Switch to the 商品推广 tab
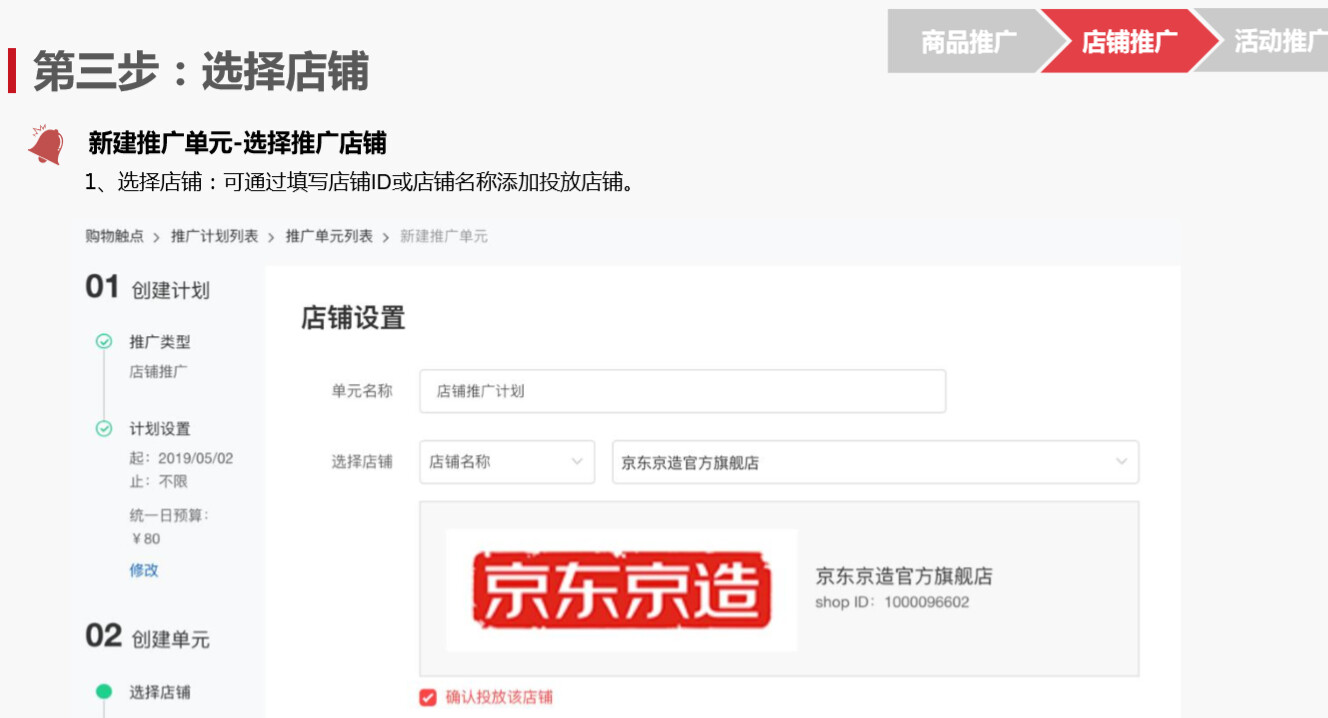The height and width of the screenshot is (718, 1328). click(966, 41)
